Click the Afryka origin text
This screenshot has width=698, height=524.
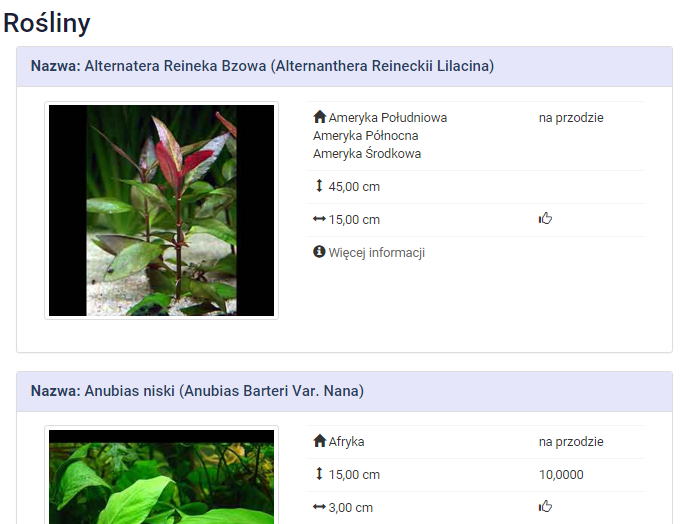pos(346,442)
